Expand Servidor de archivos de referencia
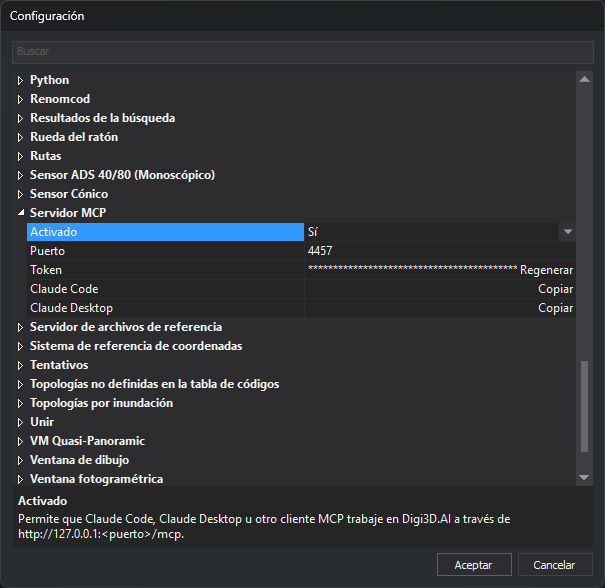This screenshot has width=605, height=588. point(20,328)
